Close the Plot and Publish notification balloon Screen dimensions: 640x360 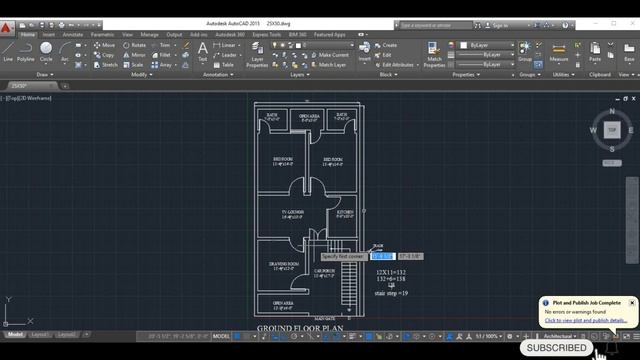coord(632,303)
